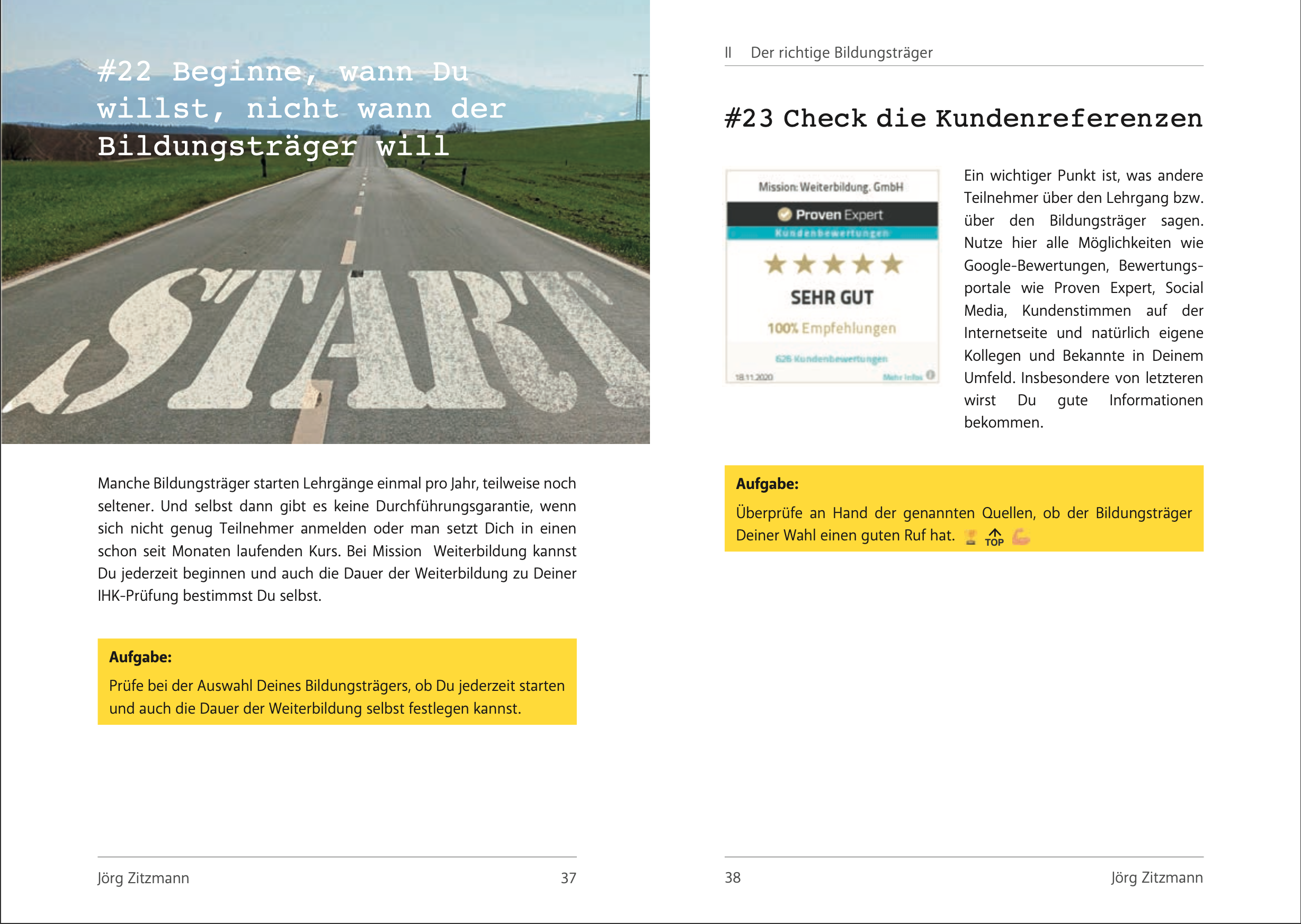Click Jörg Zitzmann footer on page 38
Image resolution: width=1301 pixels, height=924 pixels.
[x=1157, y=877]
